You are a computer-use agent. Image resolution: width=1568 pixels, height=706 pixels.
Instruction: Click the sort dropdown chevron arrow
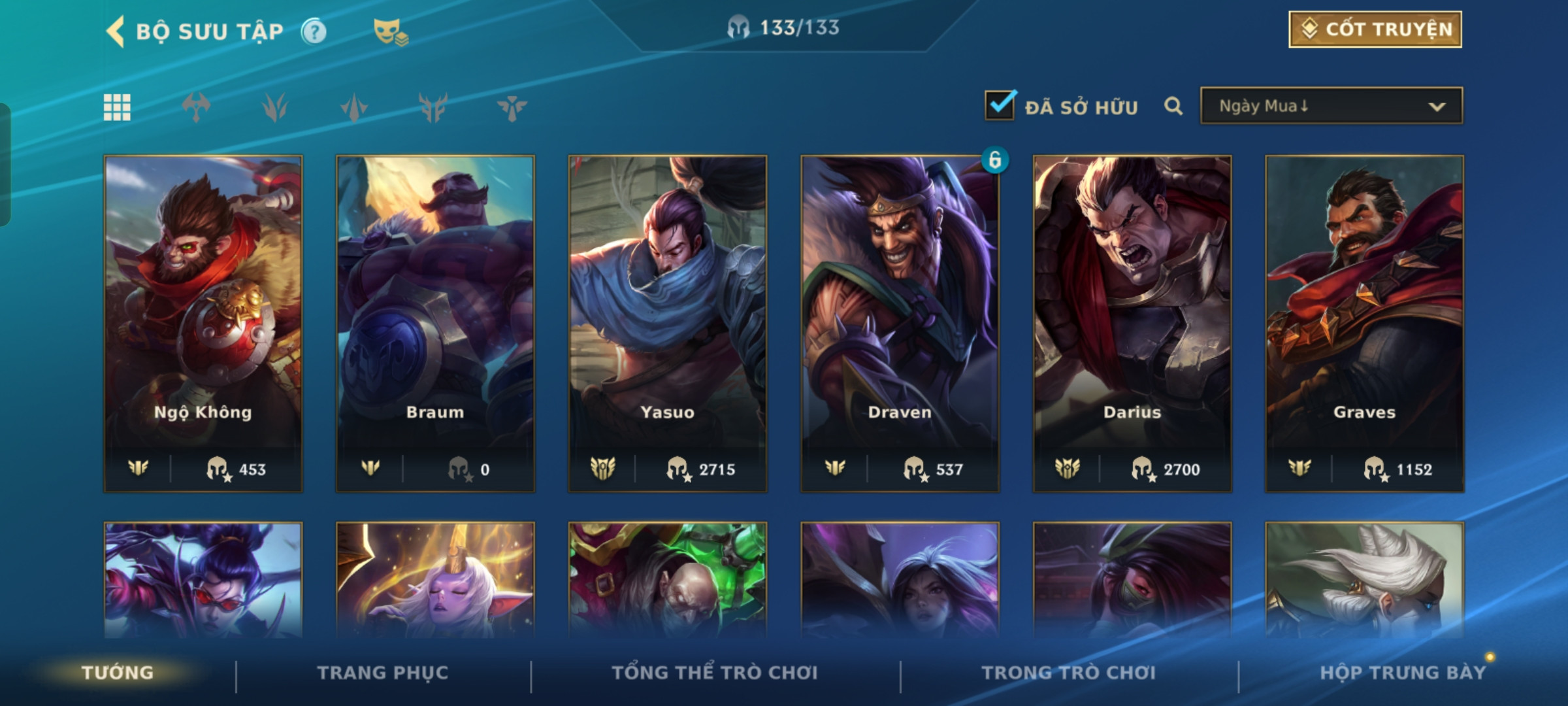click(1437, 107)
